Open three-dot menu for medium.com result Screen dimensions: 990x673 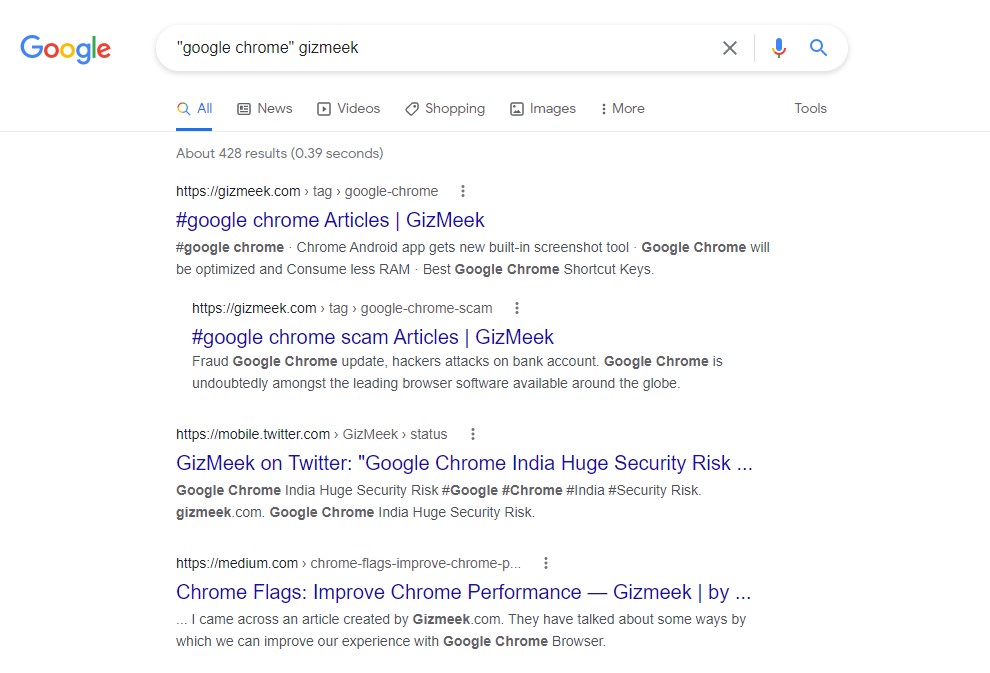tap(546, 563)
